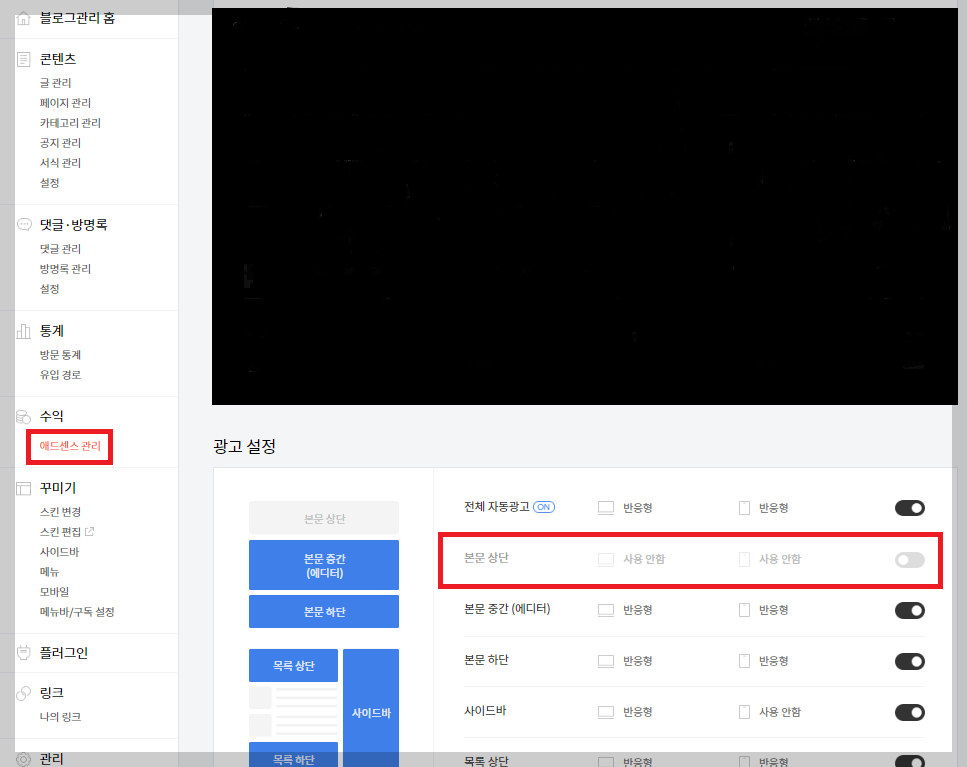Click the 댓글·방명록 speech bubble icon

[x=23, y=224]
